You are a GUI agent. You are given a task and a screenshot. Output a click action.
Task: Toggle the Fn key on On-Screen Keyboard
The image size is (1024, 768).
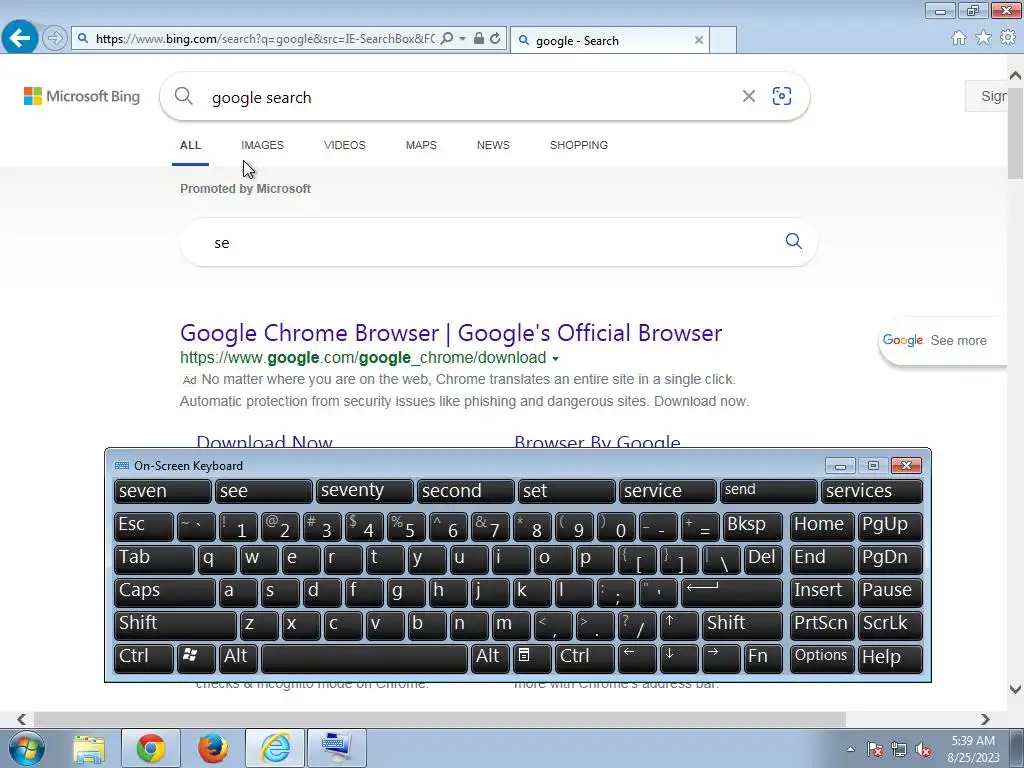tap(763, 658)
